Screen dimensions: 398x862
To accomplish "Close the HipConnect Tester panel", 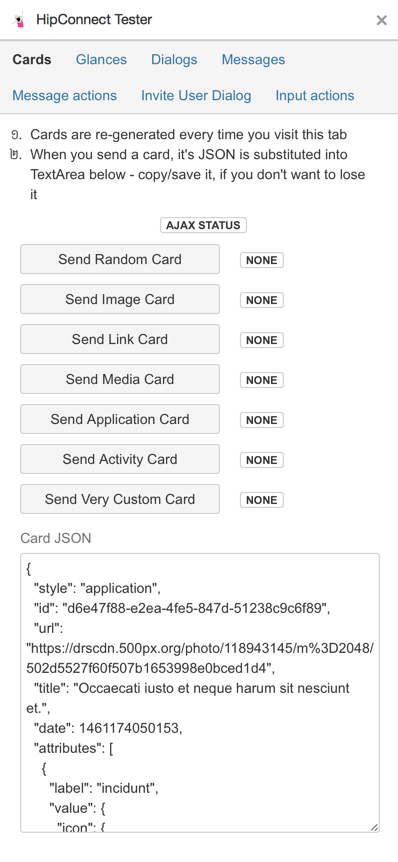I will pyautogui.click(x=381, y=20).
